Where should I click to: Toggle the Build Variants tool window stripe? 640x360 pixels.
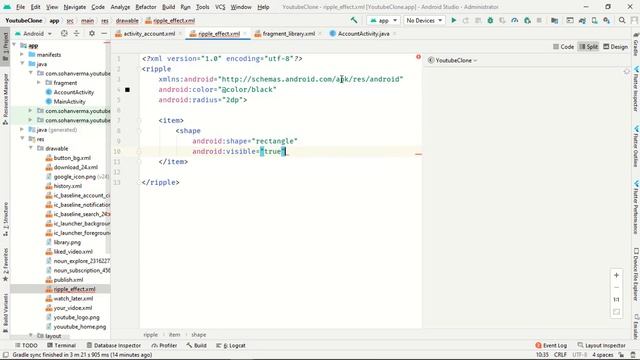pyautogui.click(x=5, y=312)
